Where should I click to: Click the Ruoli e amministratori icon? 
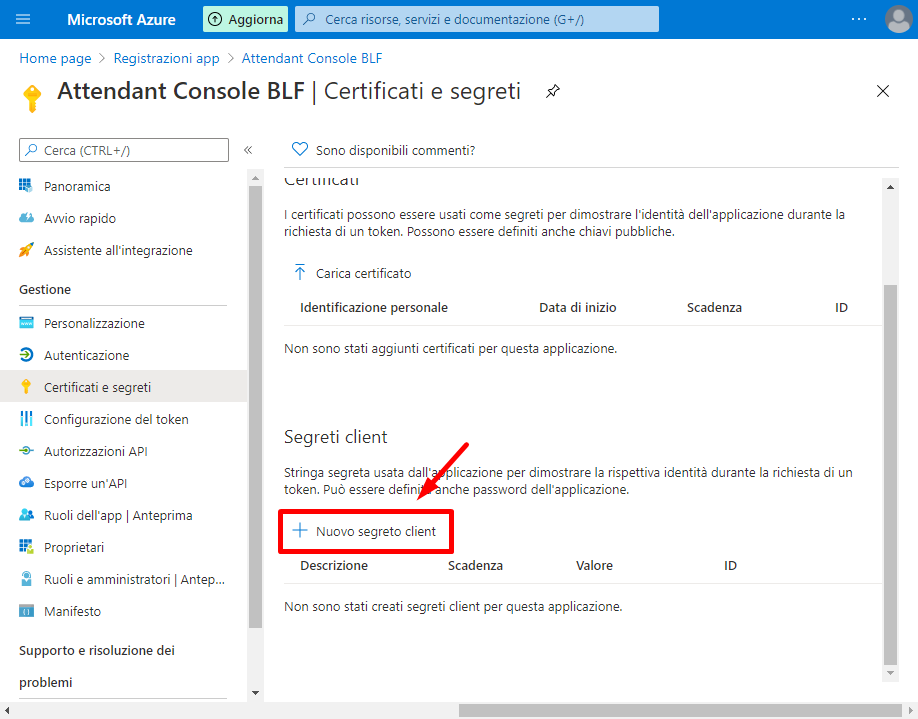[x=26, y=578]
